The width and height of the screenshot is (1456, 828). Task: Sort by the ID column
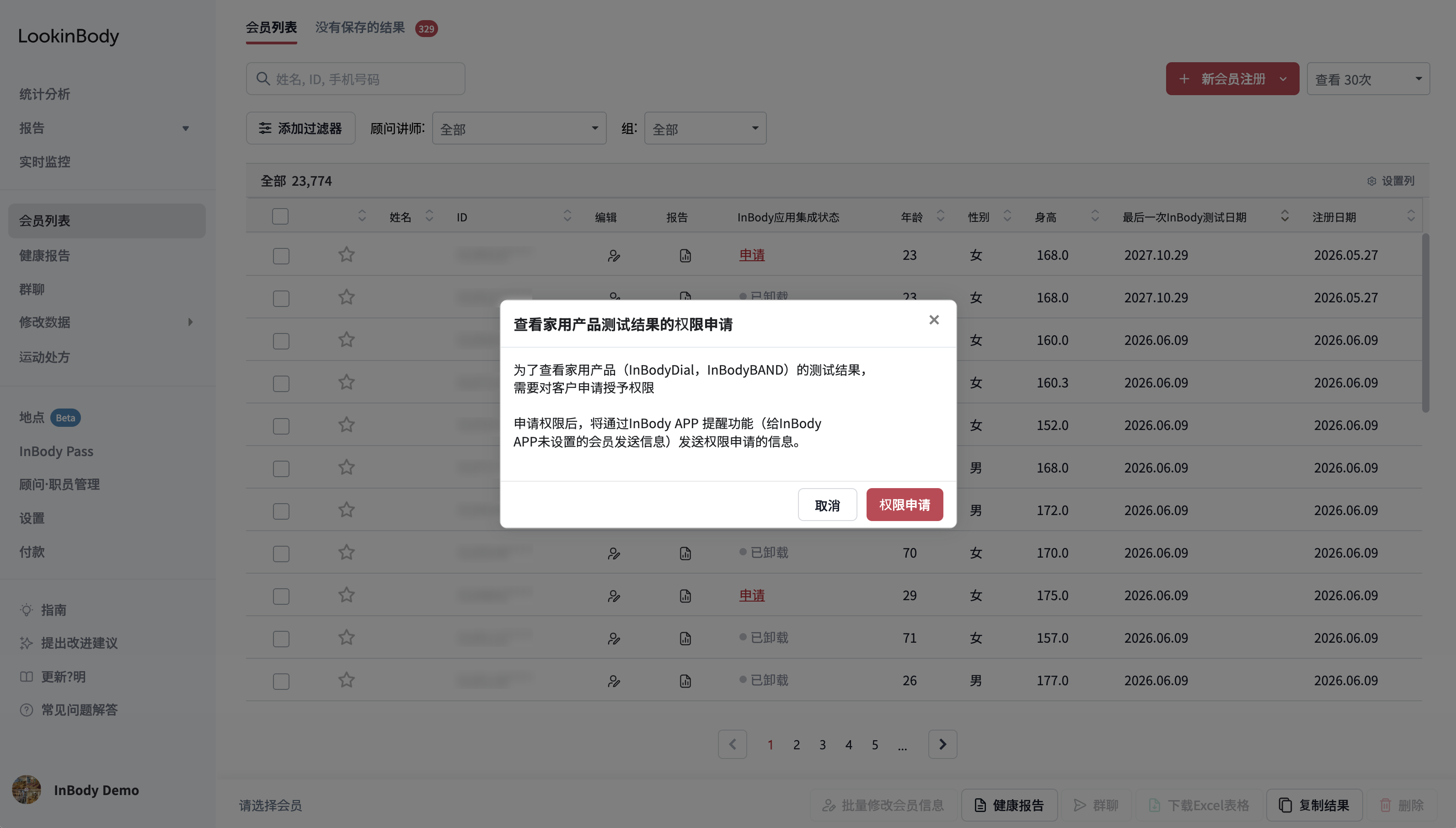click(x=567, y=216)
